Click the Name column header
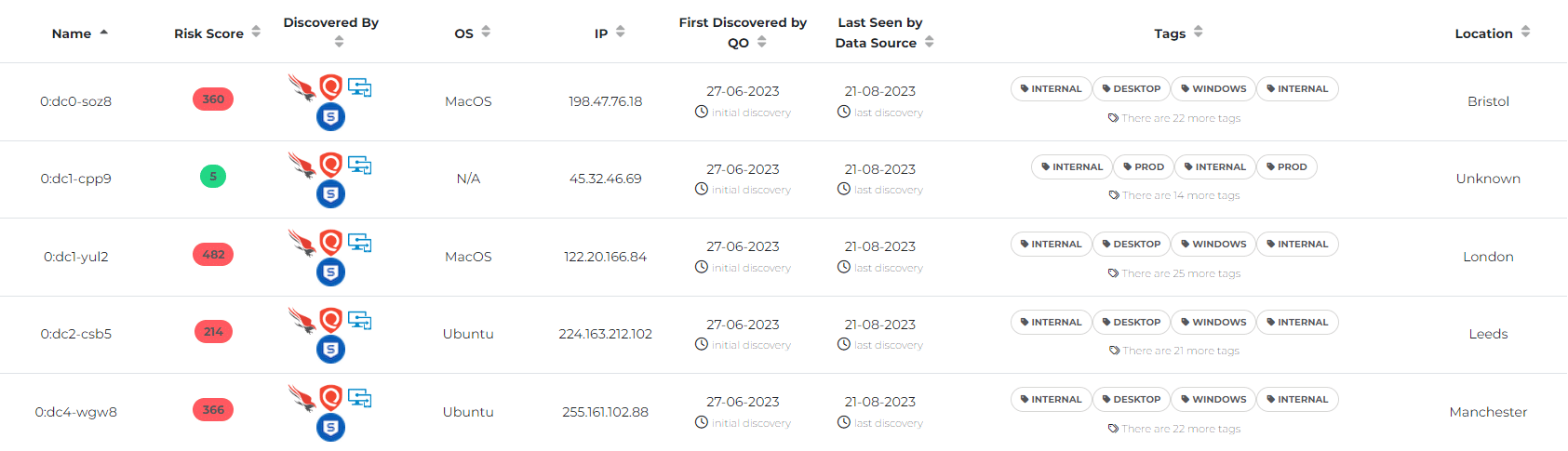This screenshot has height=451, width=1568. pyautogui.click(x=72, y=33)
